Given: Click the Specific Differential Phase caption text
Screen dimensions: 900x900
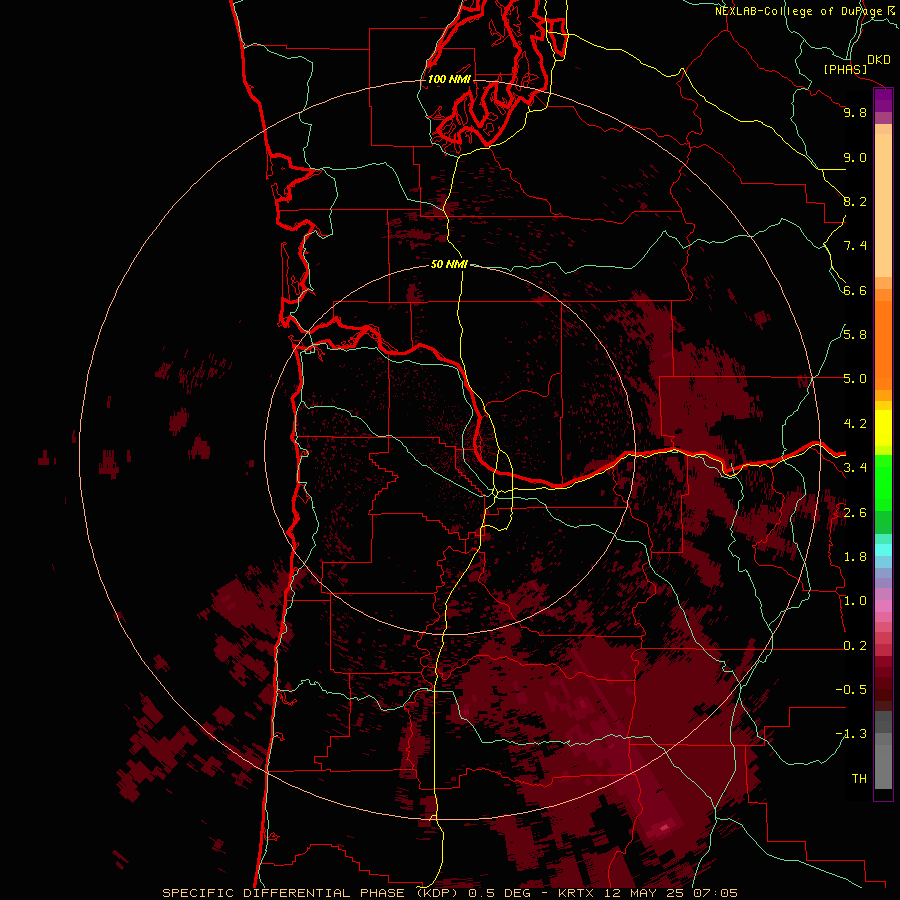Looking at the screenshot, I should click(x=449, y=893).
